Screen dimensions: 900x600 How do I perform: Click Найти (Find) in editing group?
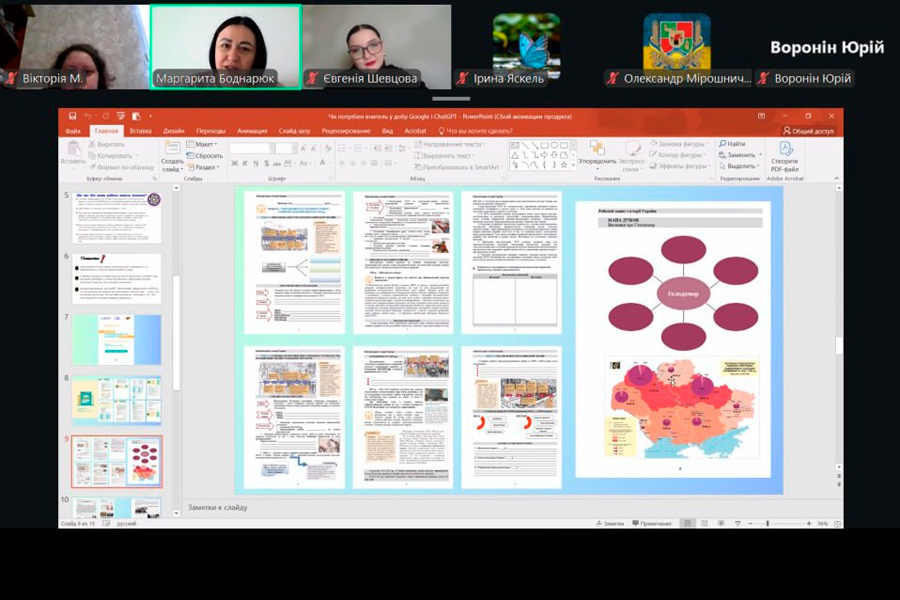[732, 144]
